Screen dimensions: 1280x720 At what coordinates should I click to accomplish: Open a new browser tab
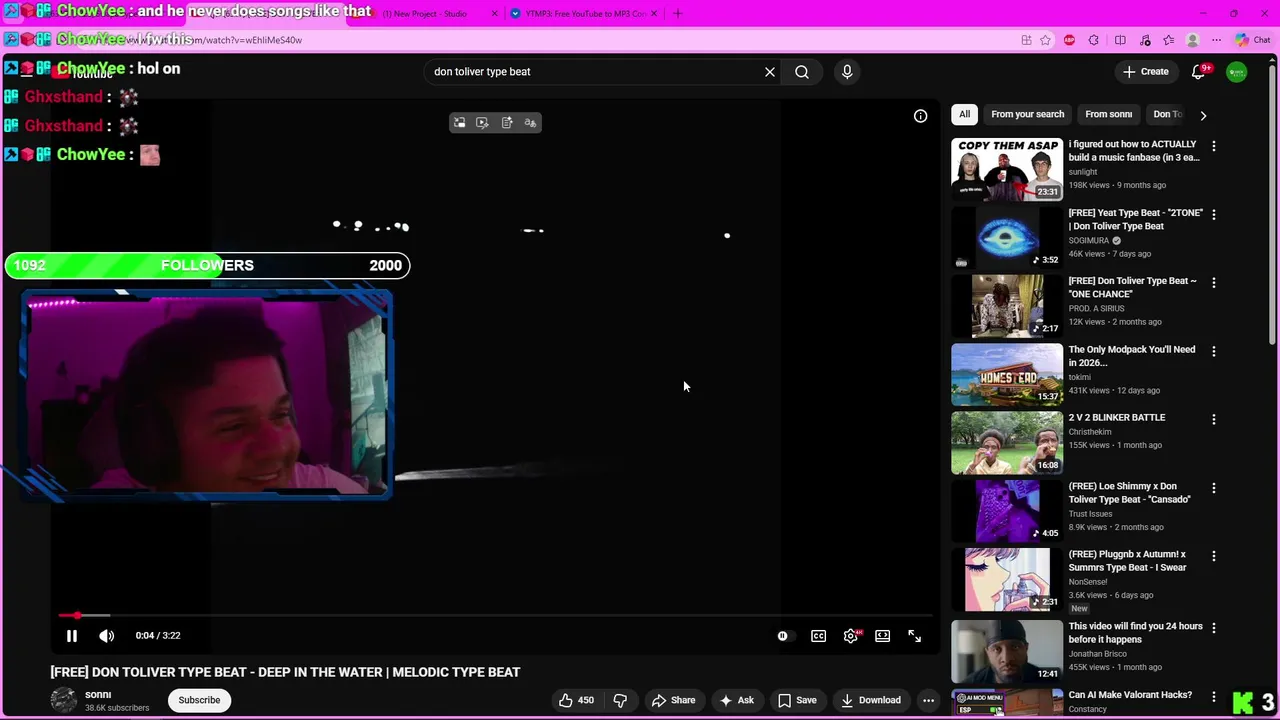click(678, 14)
